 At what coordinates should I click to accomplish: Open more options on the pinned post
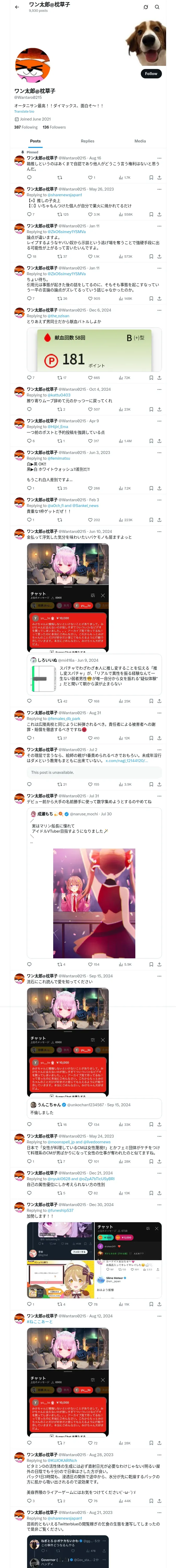tap(160, 158)
